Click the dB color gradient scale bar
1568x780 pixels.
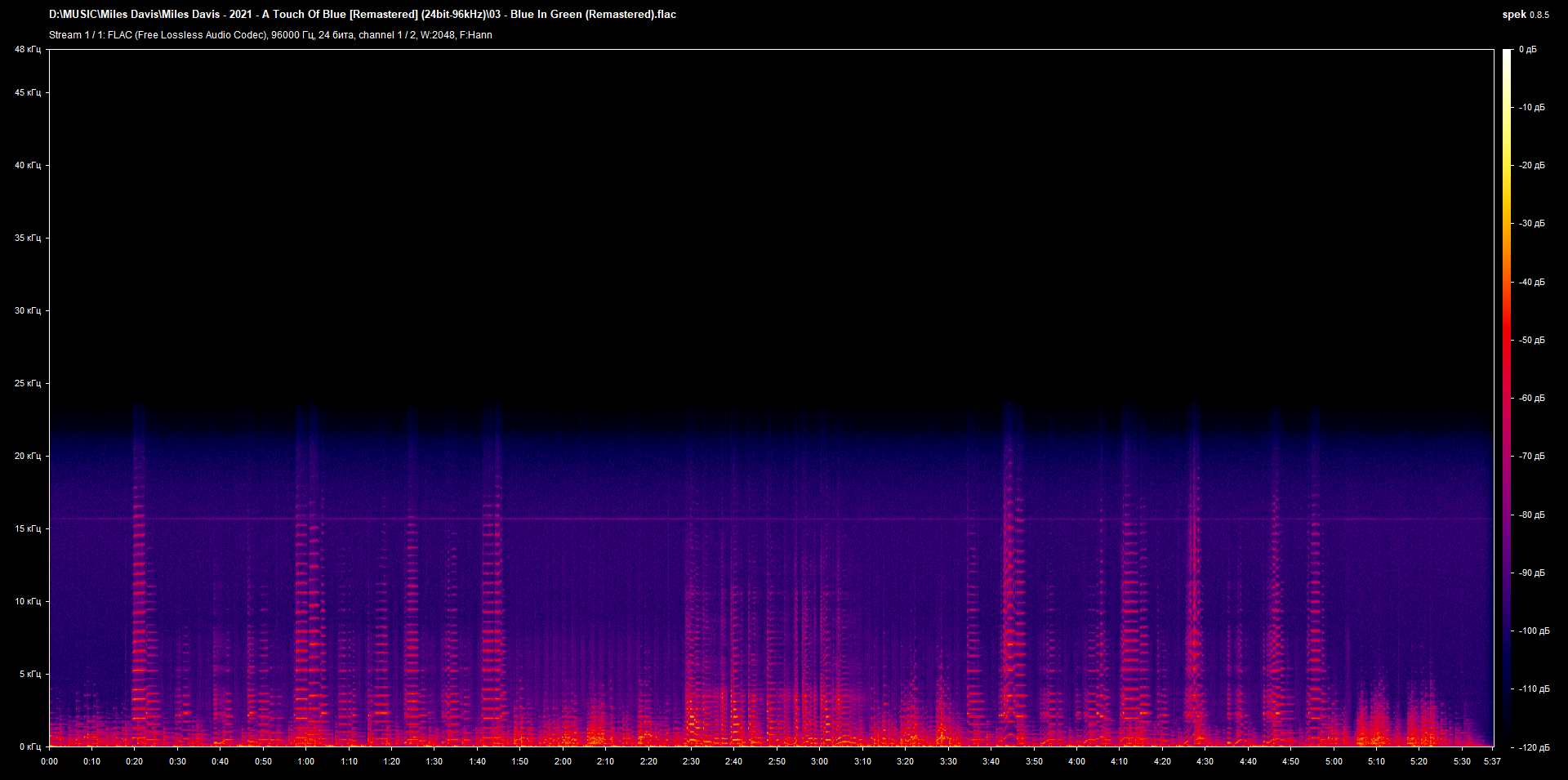pyautogui.click(x=1507, y=398)
